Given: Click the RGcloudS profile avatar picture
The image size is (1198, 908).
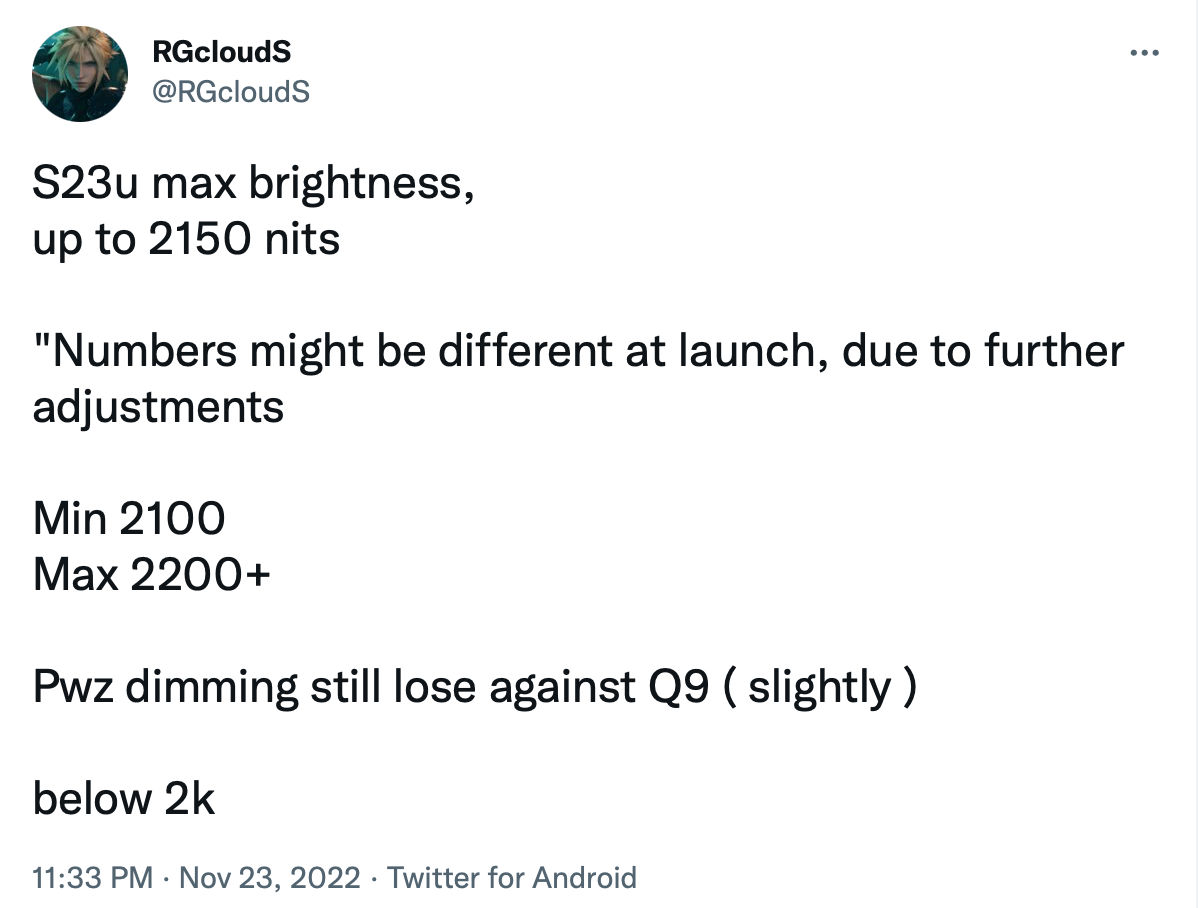Looking at the screenshot, I should click(x=79, y=73).
